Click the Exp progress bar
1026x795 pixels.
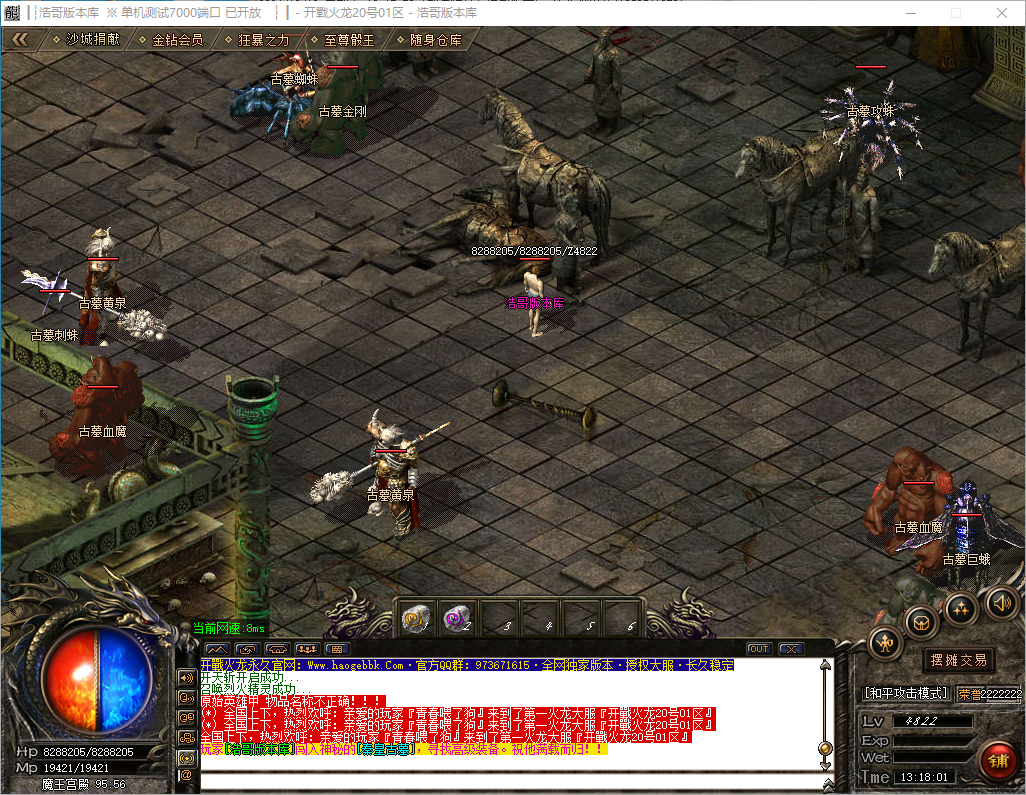[x=933, y=740]
